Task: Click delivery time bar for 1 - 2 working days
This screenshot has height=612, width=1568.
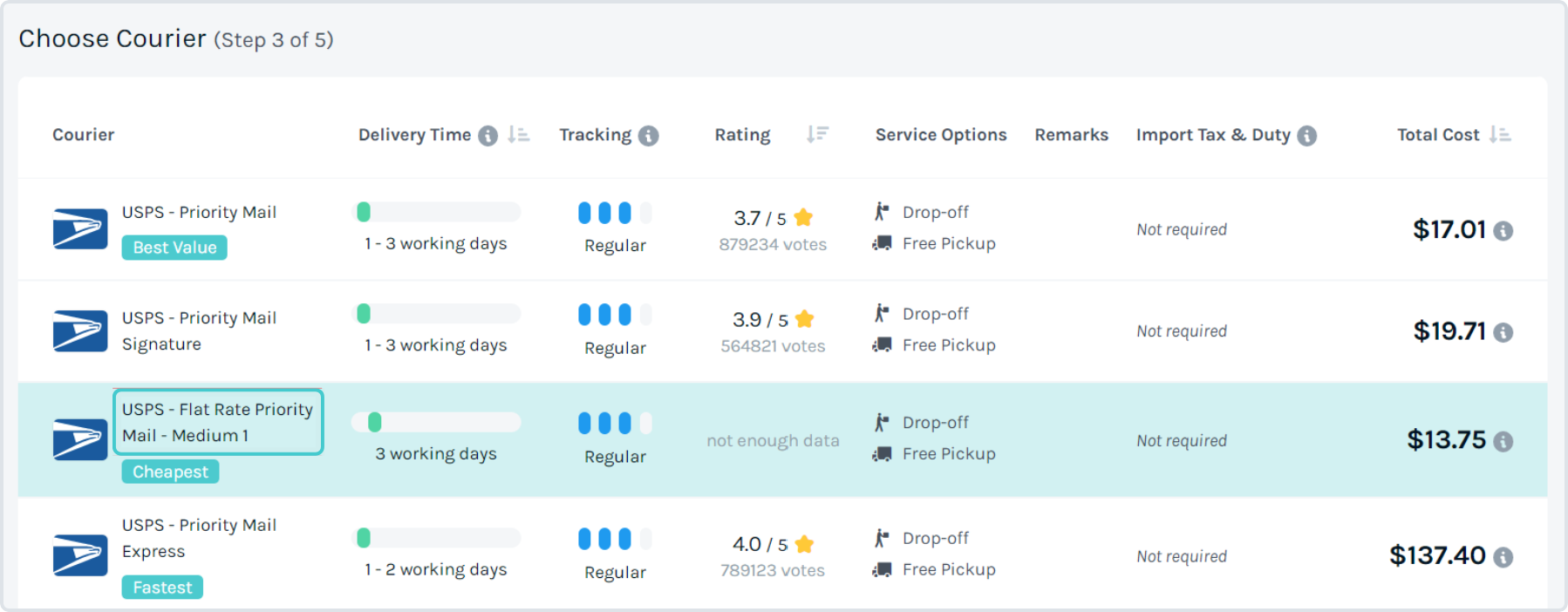Action: [437, 538]
